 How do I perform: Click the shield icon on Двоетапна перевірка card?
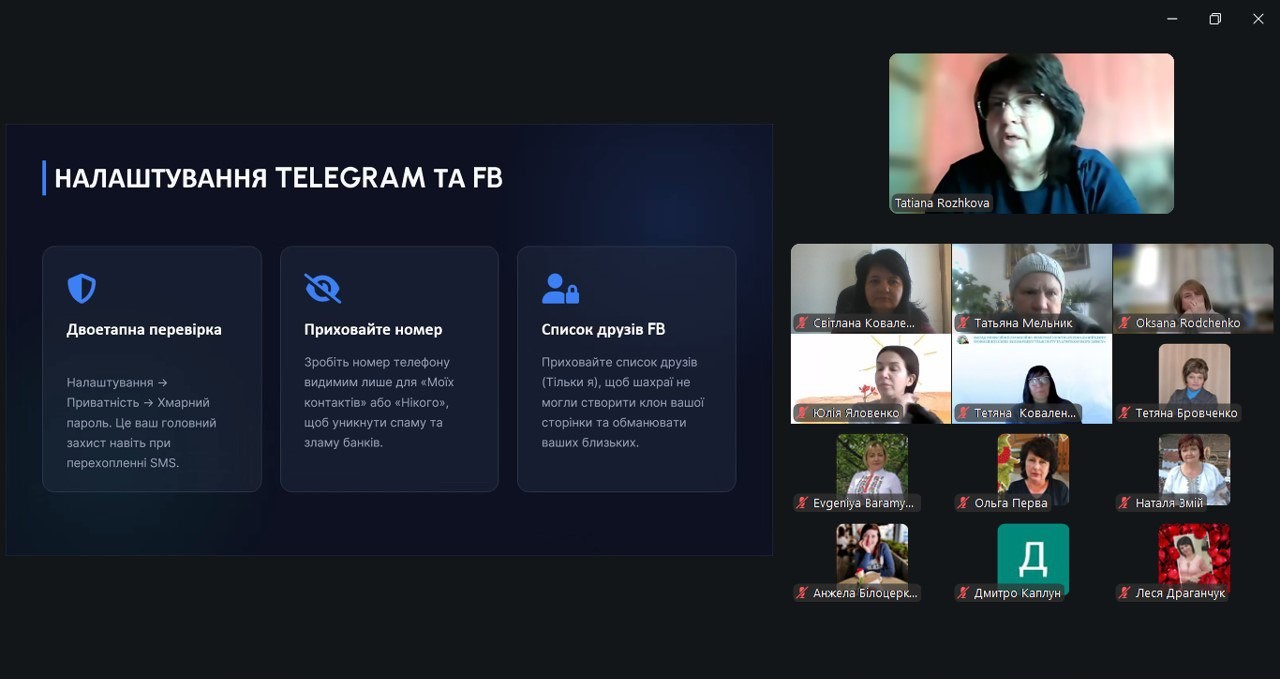(x=81, y=289)
